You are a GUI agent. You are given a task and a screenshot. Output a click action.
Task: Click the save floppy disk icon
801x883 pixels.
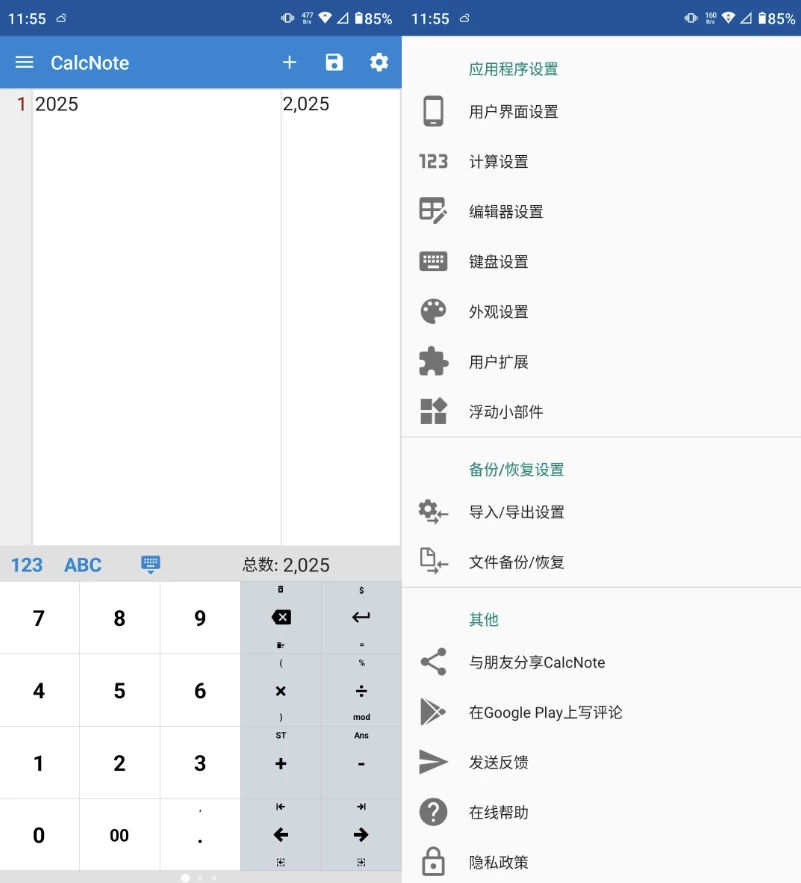(334, 62)
